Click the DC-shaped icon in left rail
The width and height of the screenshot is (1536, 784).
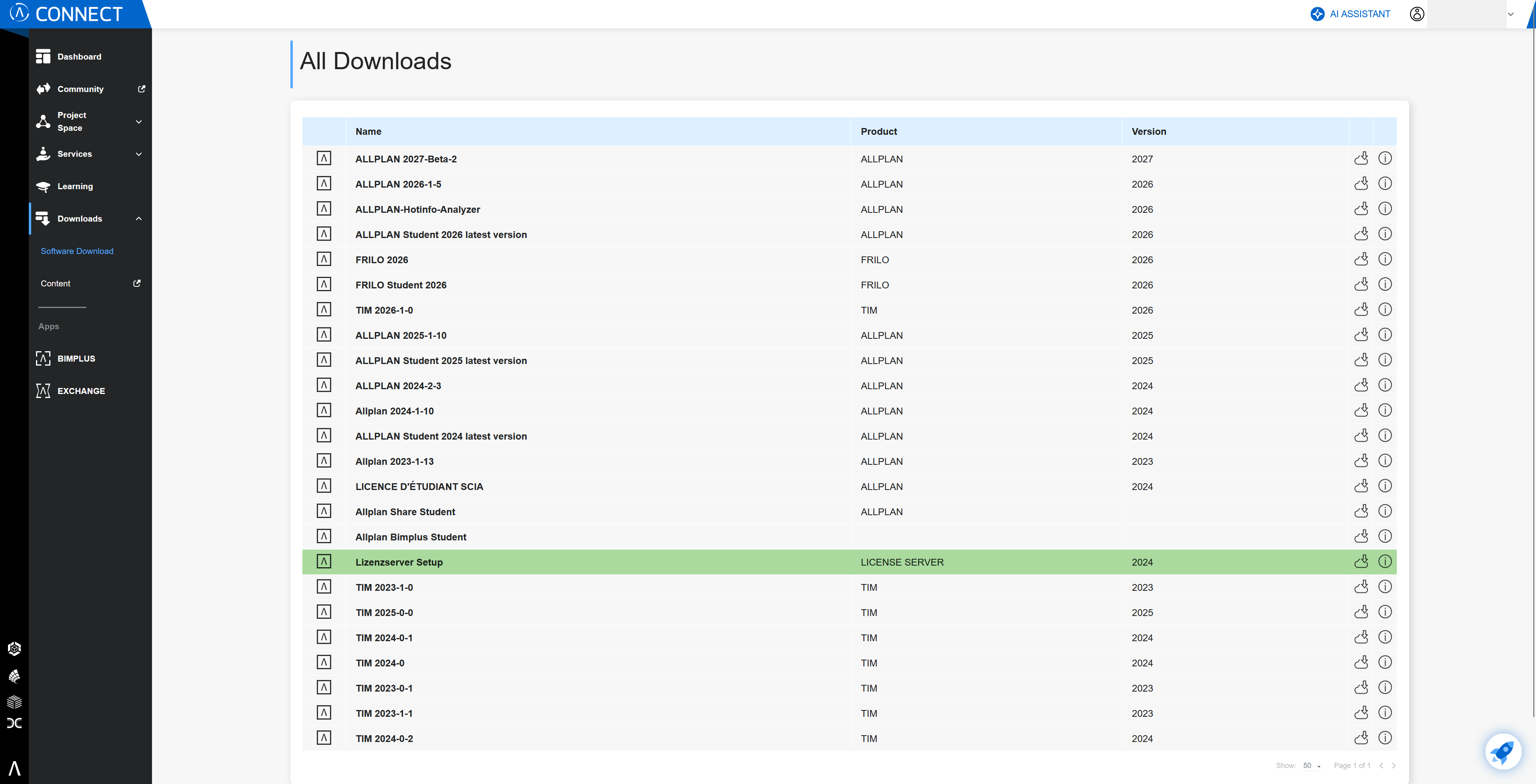coord(14,723)
